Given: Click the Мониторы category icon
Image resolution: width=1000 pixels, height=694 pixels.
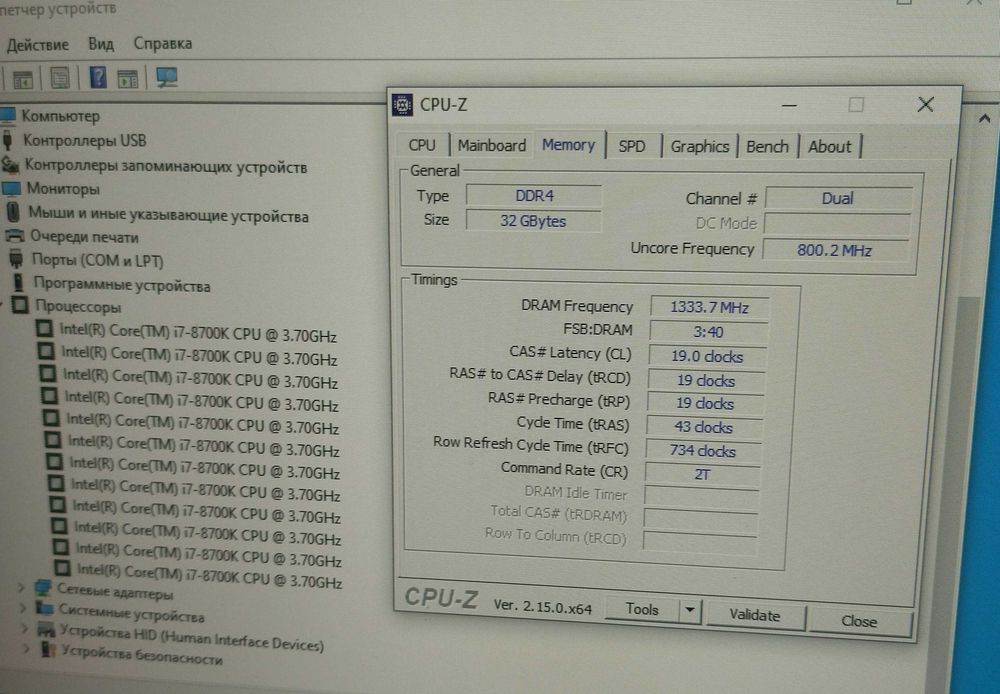Looking at the screenshot, I should pyautogui.click(x=11, y=189).
